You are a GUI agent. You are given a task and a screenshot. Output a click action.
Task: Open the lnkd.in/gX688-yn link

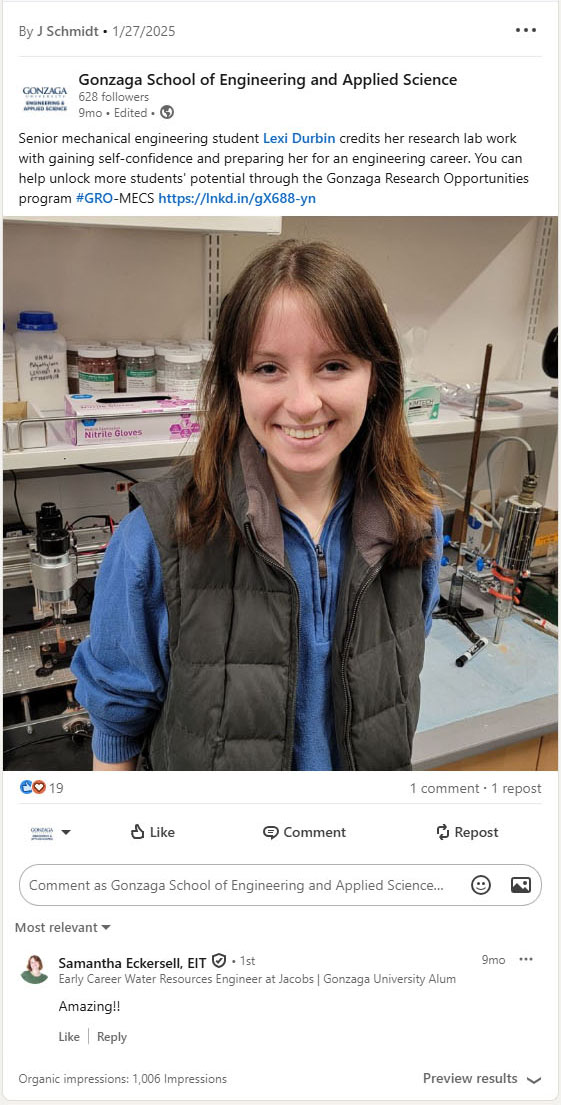pyautogui.click(x=237, y=199)
